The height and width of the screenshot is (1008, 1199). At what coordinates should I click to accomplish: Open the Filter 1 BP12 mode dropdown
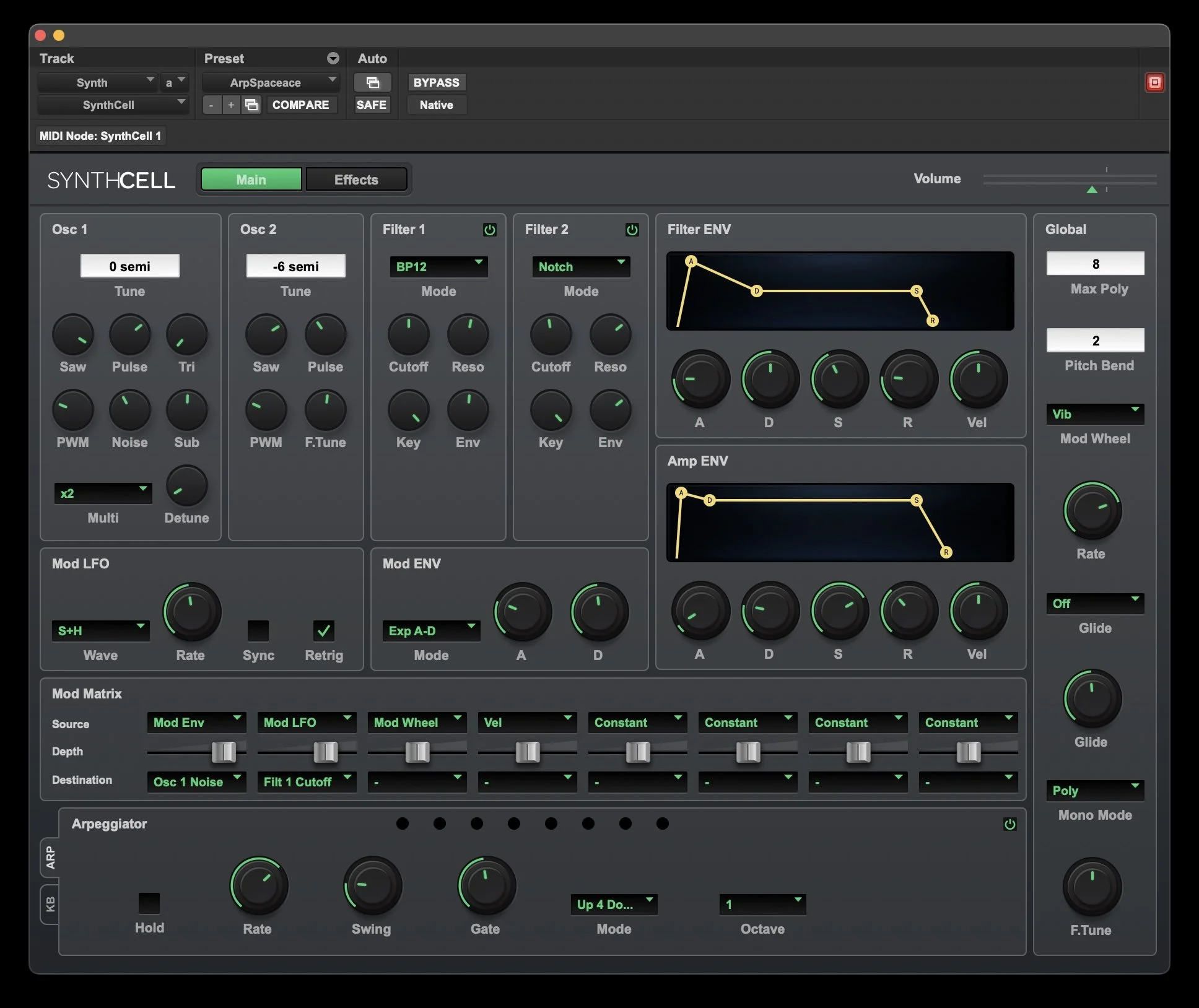coord(438,266)
